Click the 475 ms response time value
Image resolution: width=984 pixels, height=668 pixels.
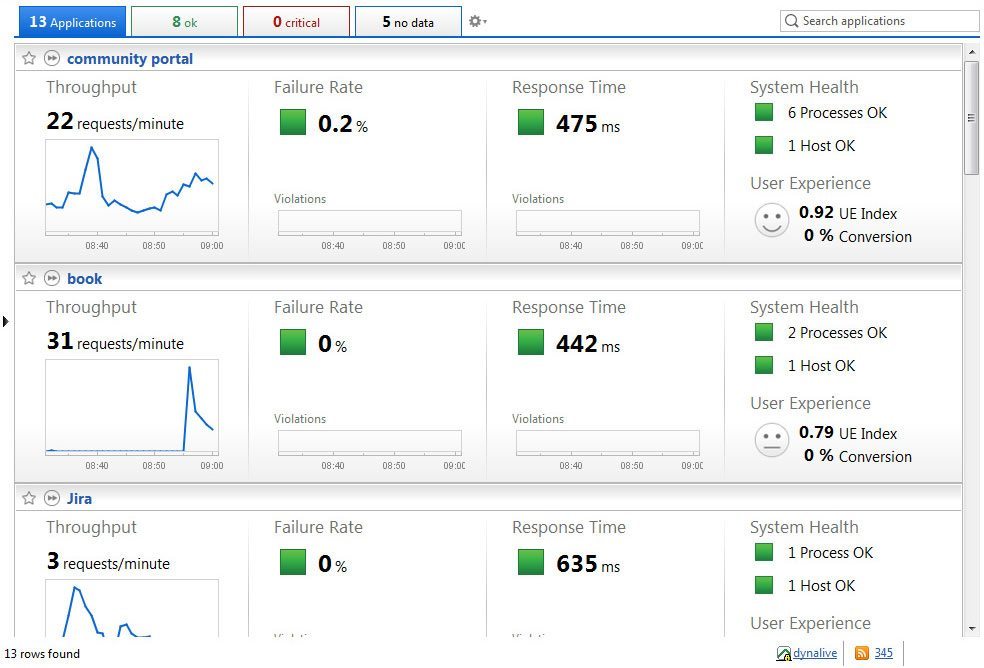(587, 124)
